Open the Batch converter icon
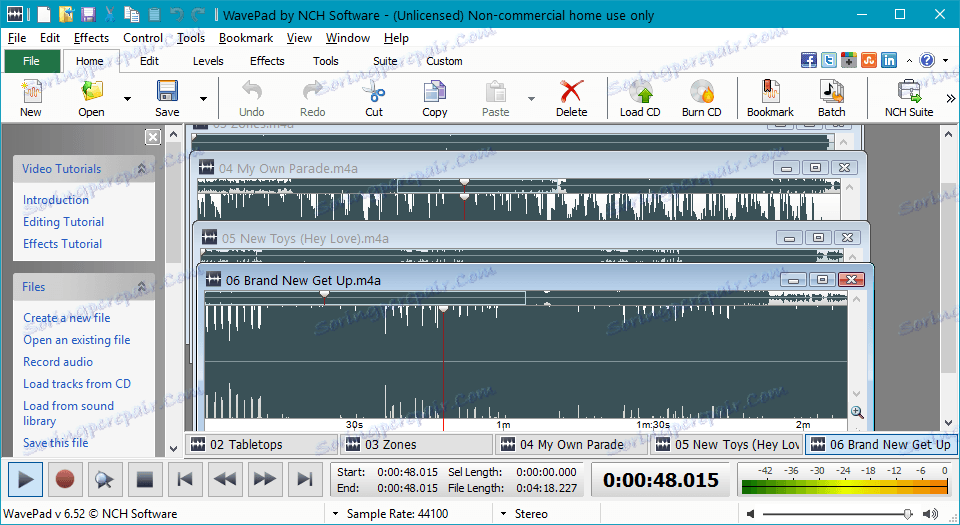Image resolution: width=960 pixels, height=525 pixels. (831, 92)
